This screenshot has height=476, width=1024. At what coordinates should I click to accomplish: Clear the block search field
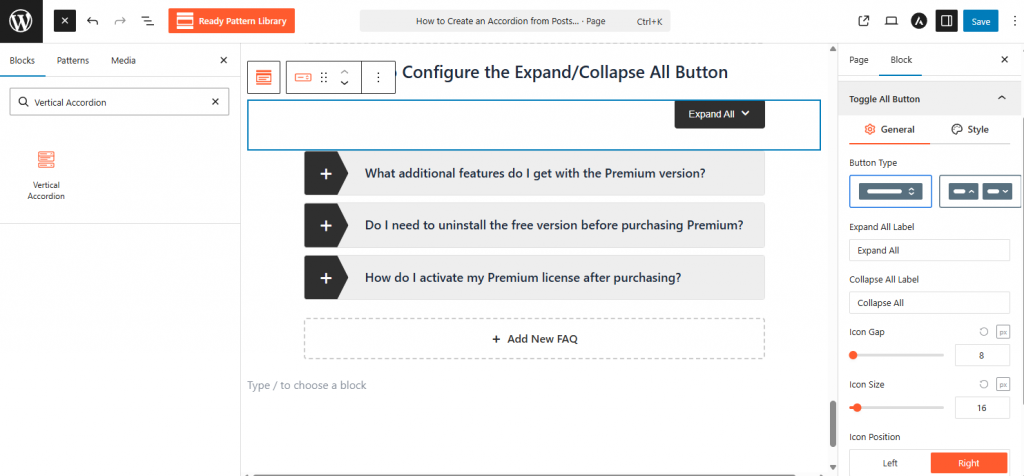[x=215, y=101]
